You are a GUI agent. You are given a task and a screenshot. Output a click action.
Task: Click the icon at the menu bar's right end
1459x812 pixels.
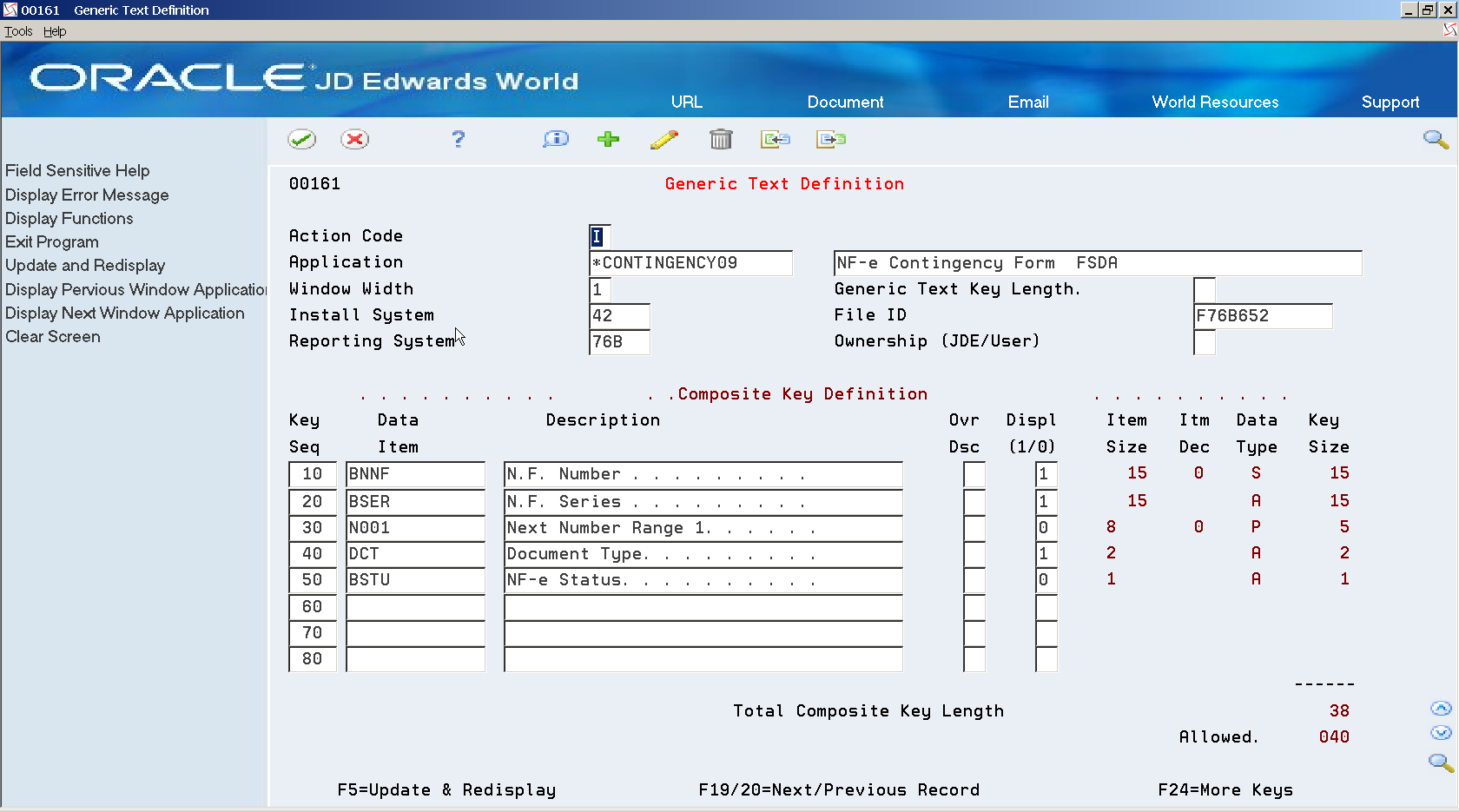(x=1450, y=30)
